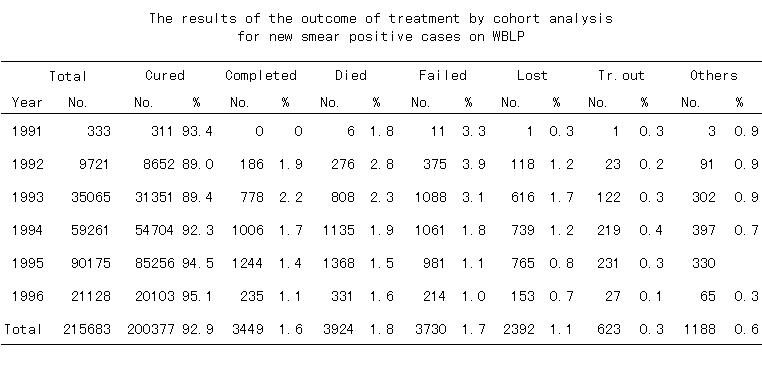762x378 pixels.
Task: Select the Total row label
Action: [23, 329]
